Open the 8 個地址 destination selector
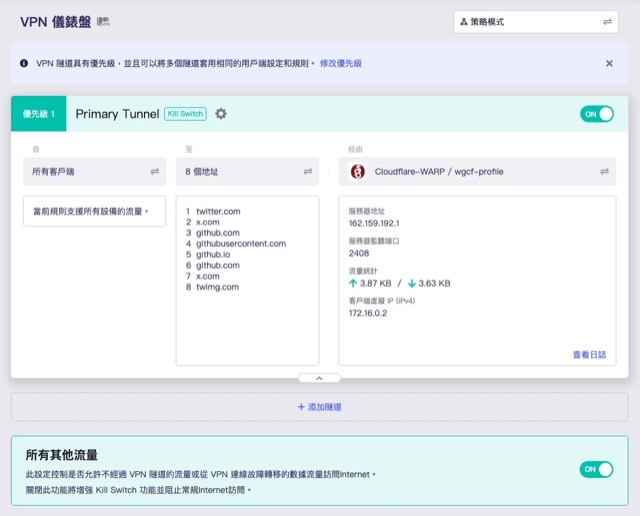This screenshot has width=640, height=516. 247,171
